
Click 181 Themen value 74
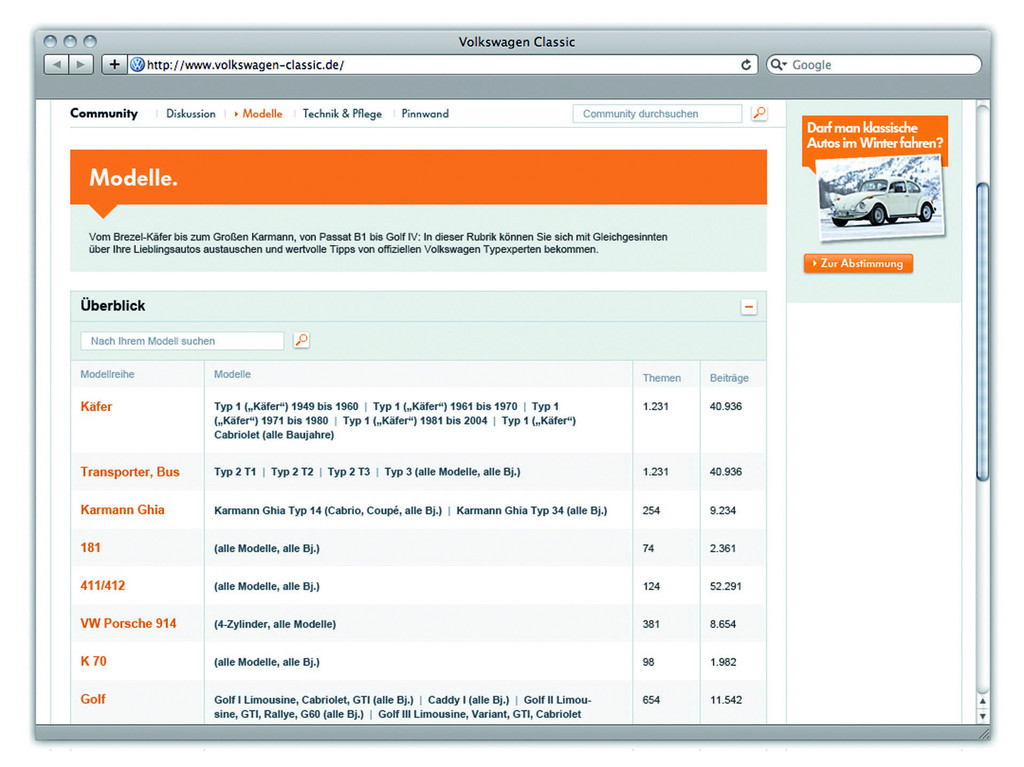click(648, 548)
